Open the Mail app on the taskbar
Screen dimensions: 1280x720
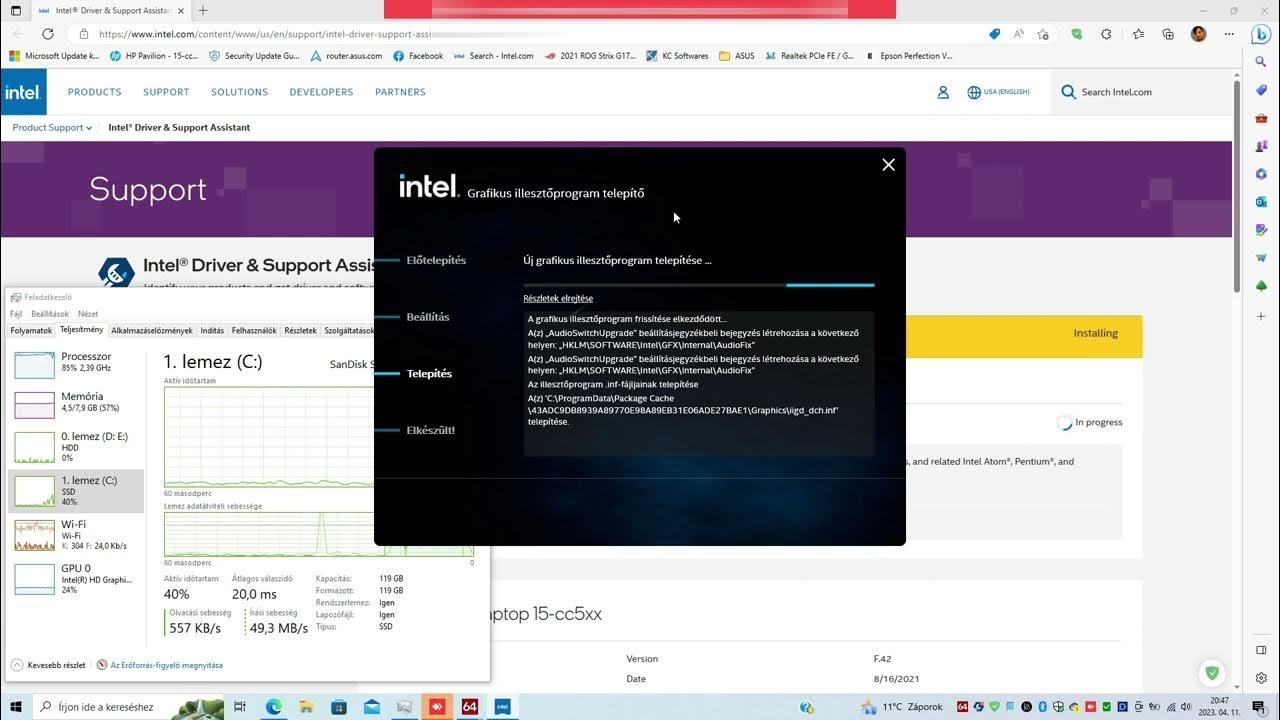point(372,706)
